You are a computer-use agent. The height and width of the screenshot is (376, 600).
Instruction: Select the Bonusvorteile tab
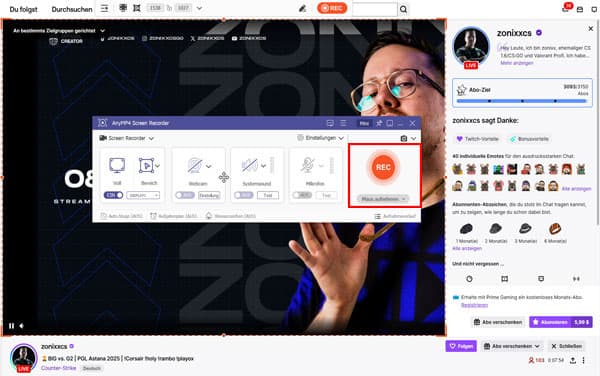(530, 139)
